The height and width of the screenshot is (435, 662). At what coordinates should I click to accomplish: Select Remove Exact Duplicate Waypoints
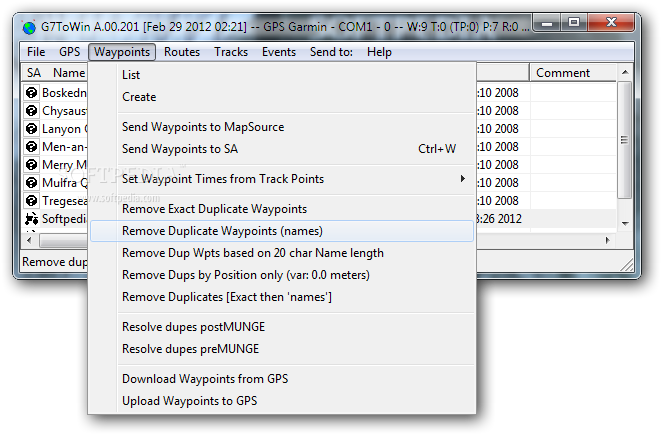pos(282,209)
